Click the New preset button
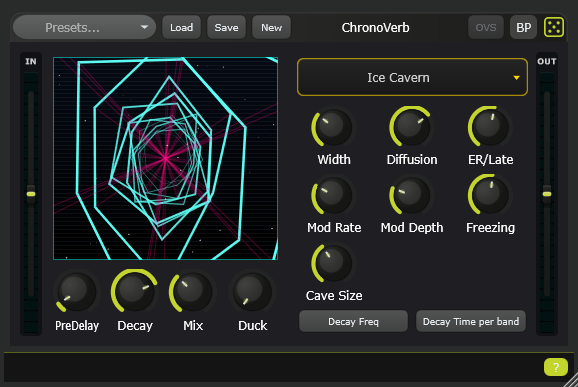Viewport: 578px width, 387px height. click(271, 27)
